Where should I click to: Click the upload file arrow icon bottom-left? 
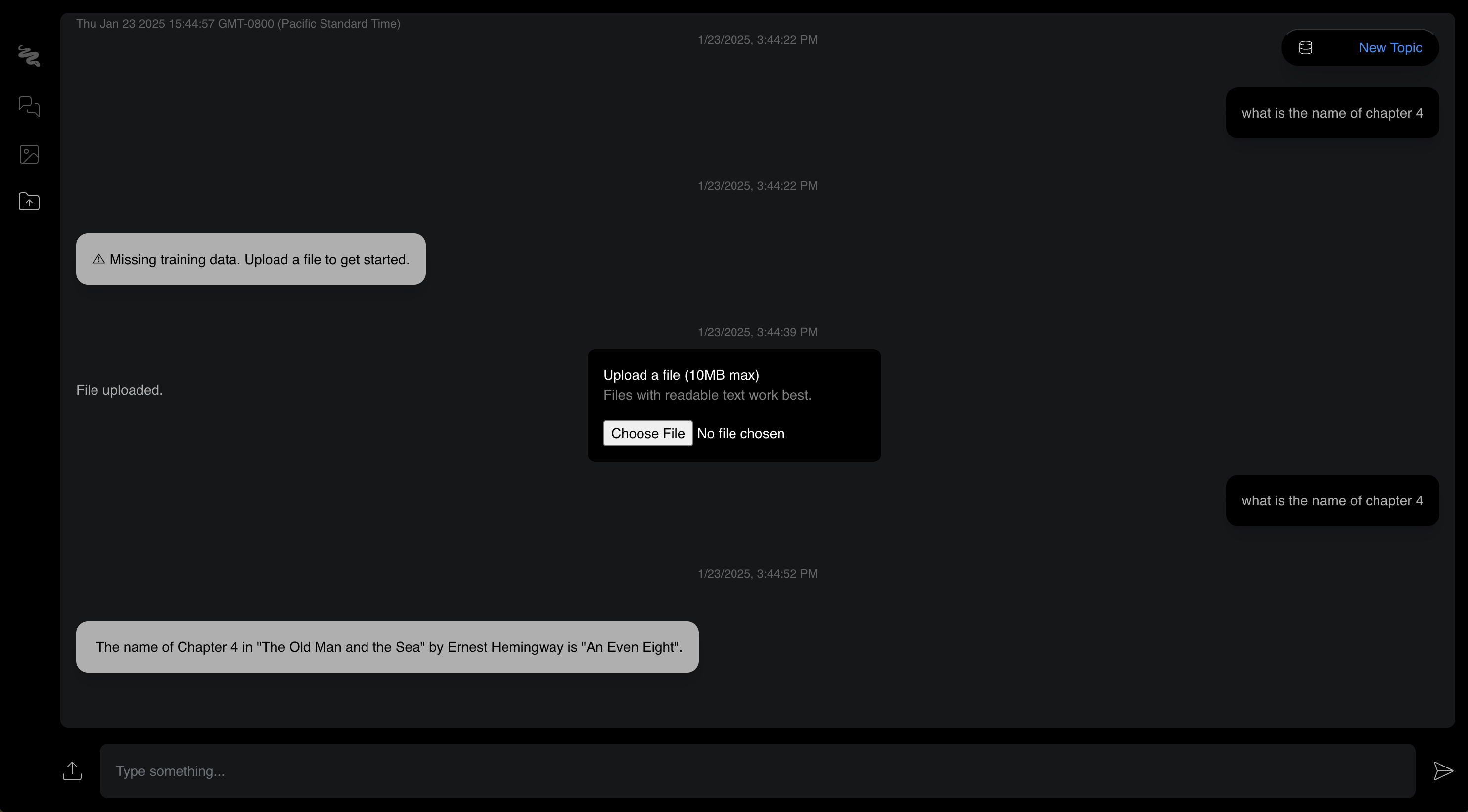coord(73,770)
